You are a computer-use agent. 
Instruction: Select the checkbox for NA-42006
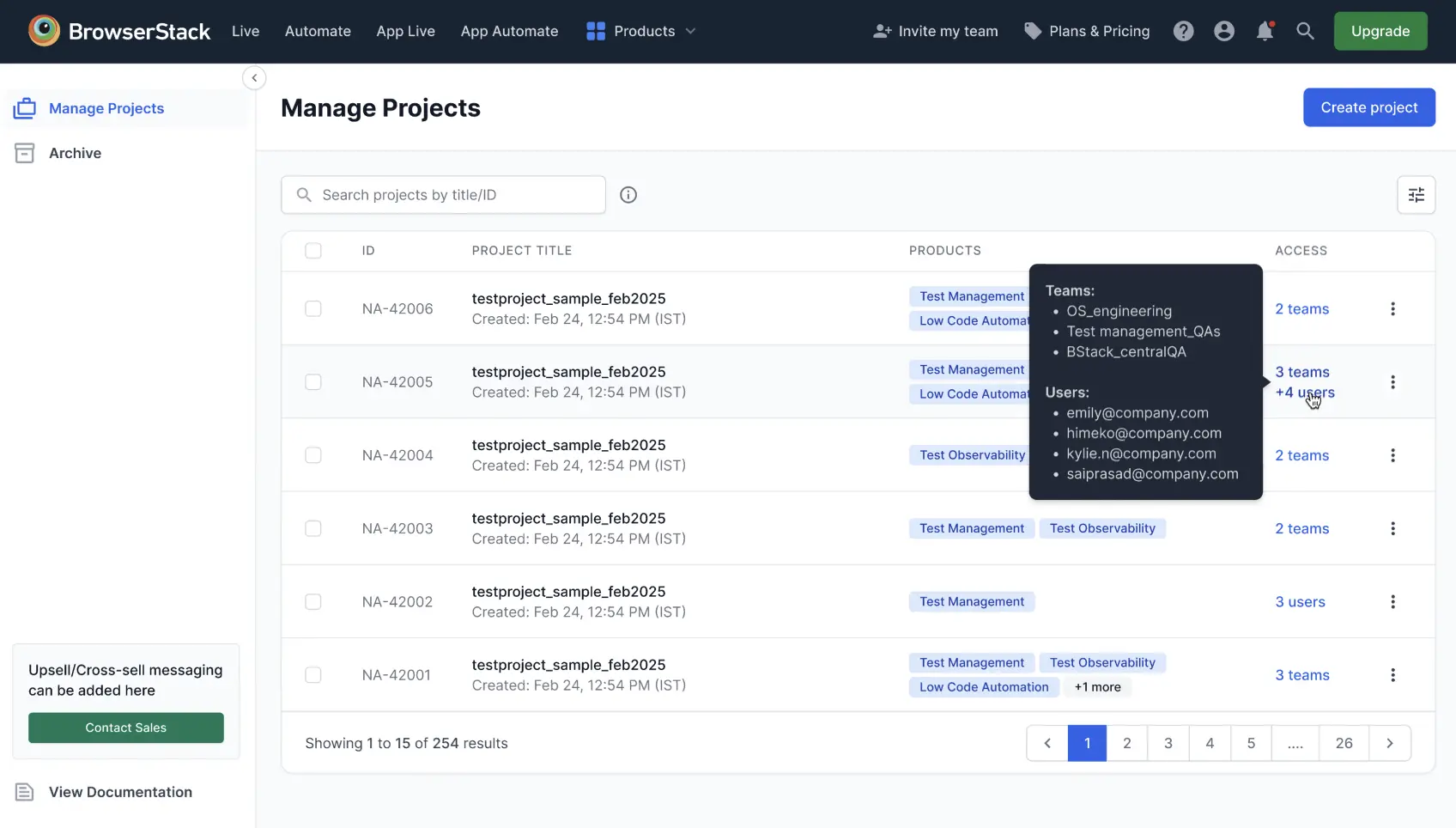click(x=313, y=308)
